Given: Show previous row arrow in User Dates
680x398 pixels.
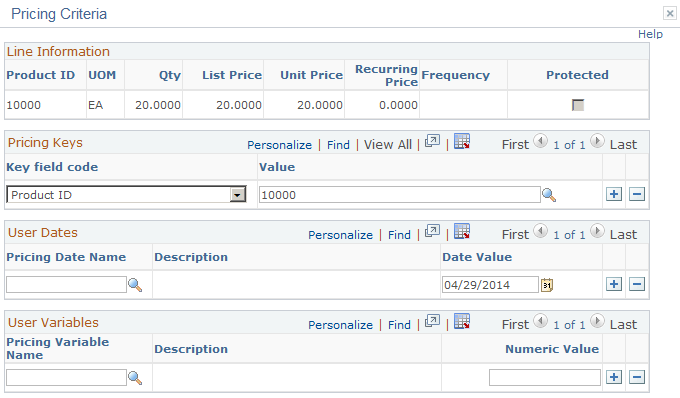Looking at the screenshot, I should click(540, 231).
